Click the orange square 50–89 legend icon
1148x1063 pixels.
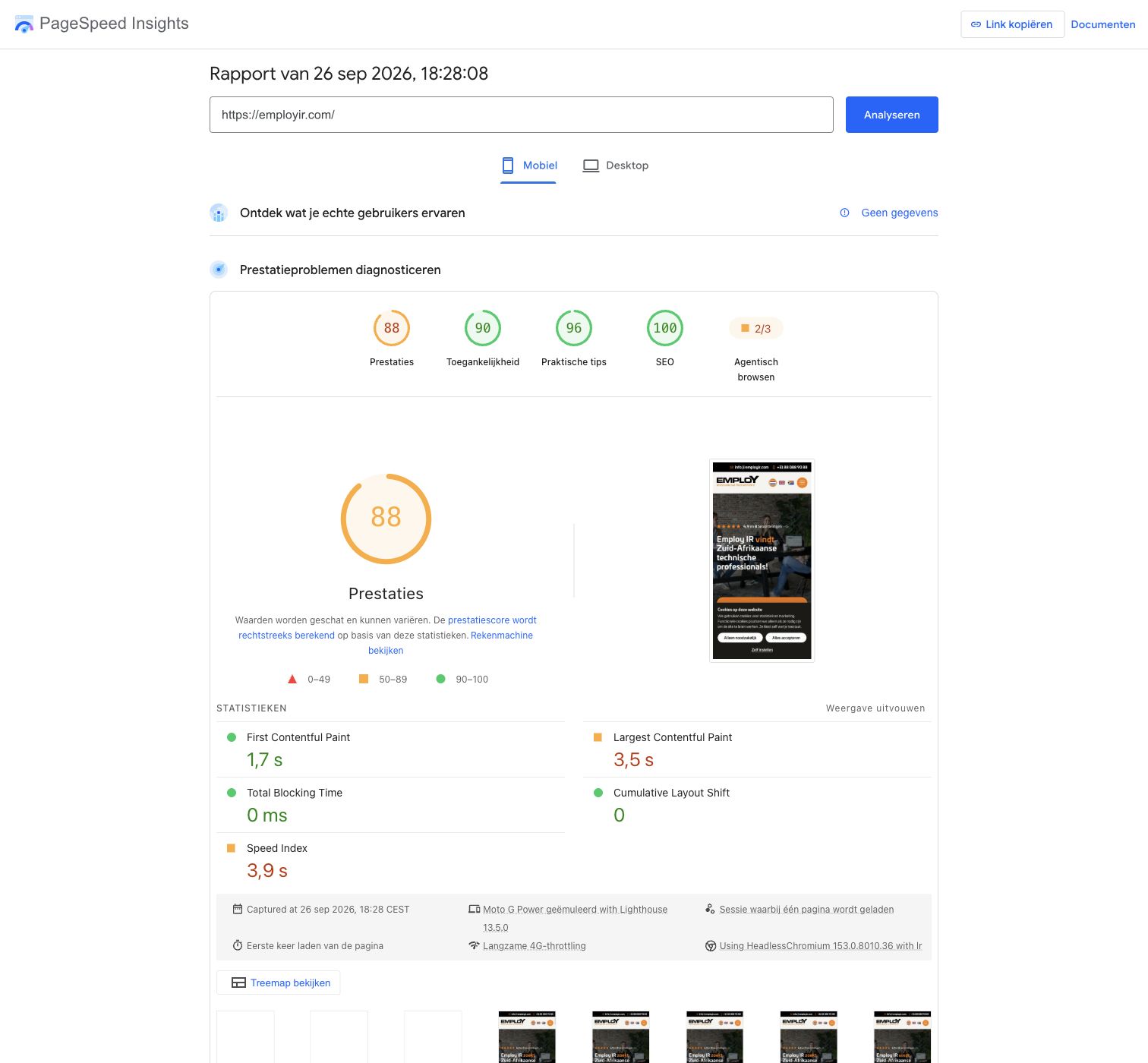click(x=364, y=679)
